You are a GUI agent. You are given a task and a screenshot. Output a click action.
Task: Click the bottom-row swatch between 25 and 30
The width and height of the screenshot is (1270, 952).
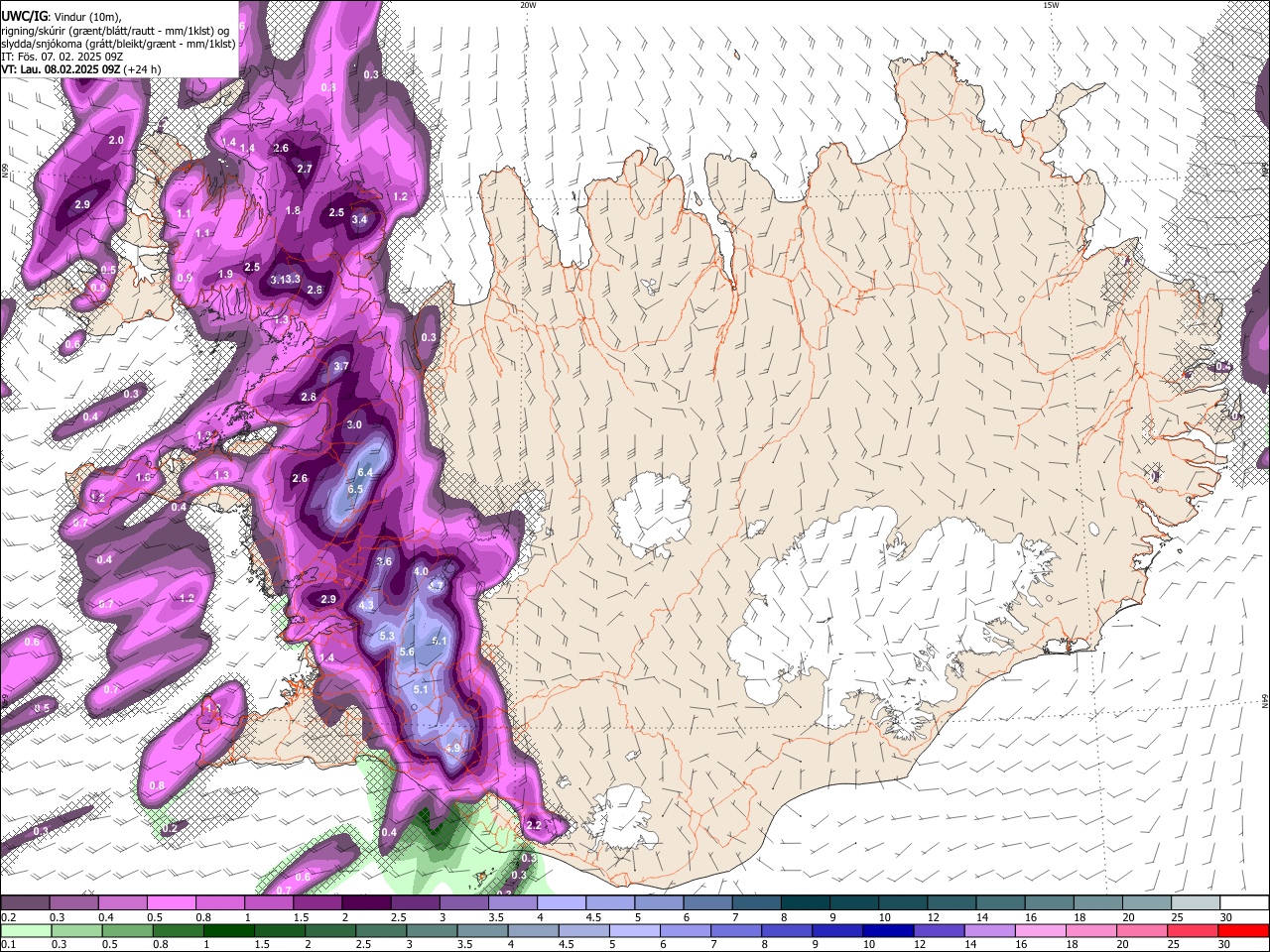click(1194, 931)
